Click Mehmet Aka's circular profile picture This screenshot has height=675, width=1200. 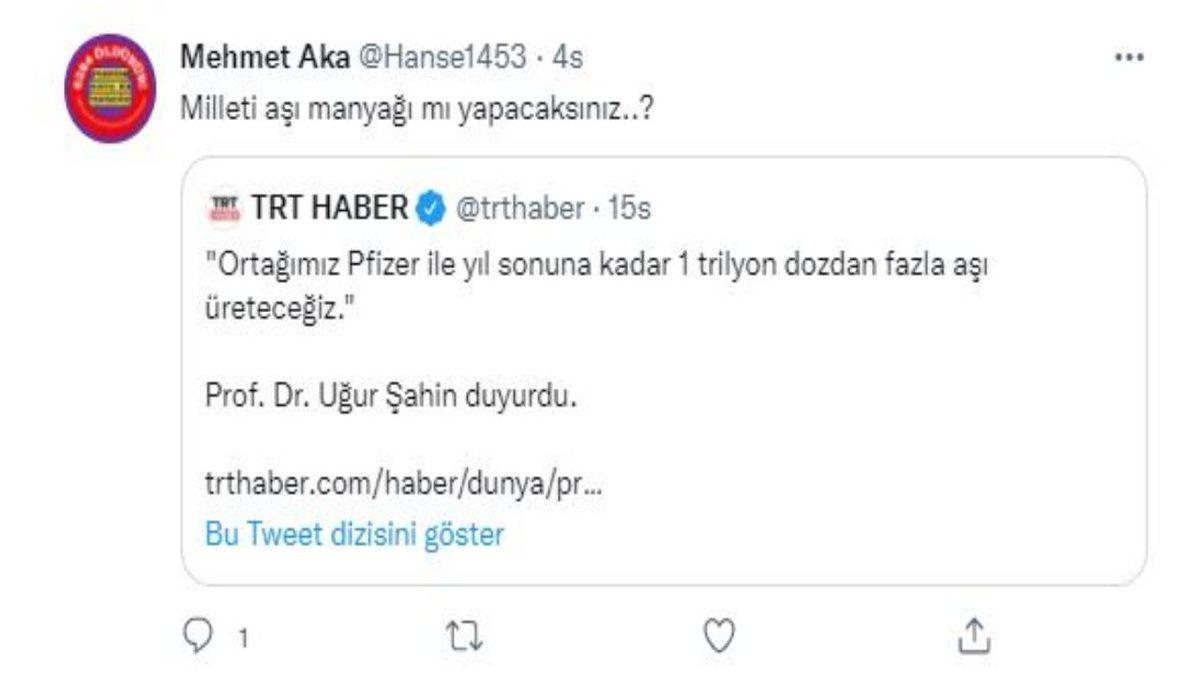pos(111,63)
